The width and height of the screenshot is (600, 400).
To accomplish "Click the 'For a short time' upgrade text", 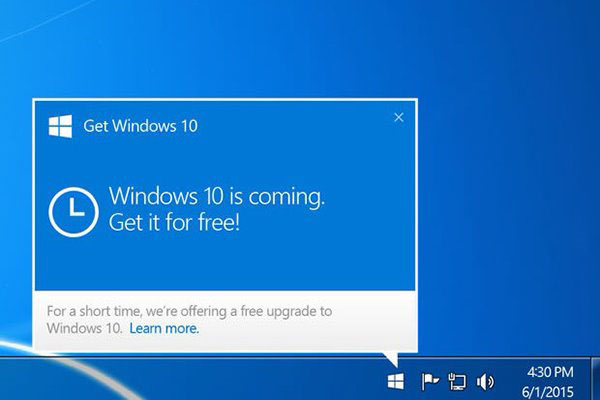I will point(189,320).
